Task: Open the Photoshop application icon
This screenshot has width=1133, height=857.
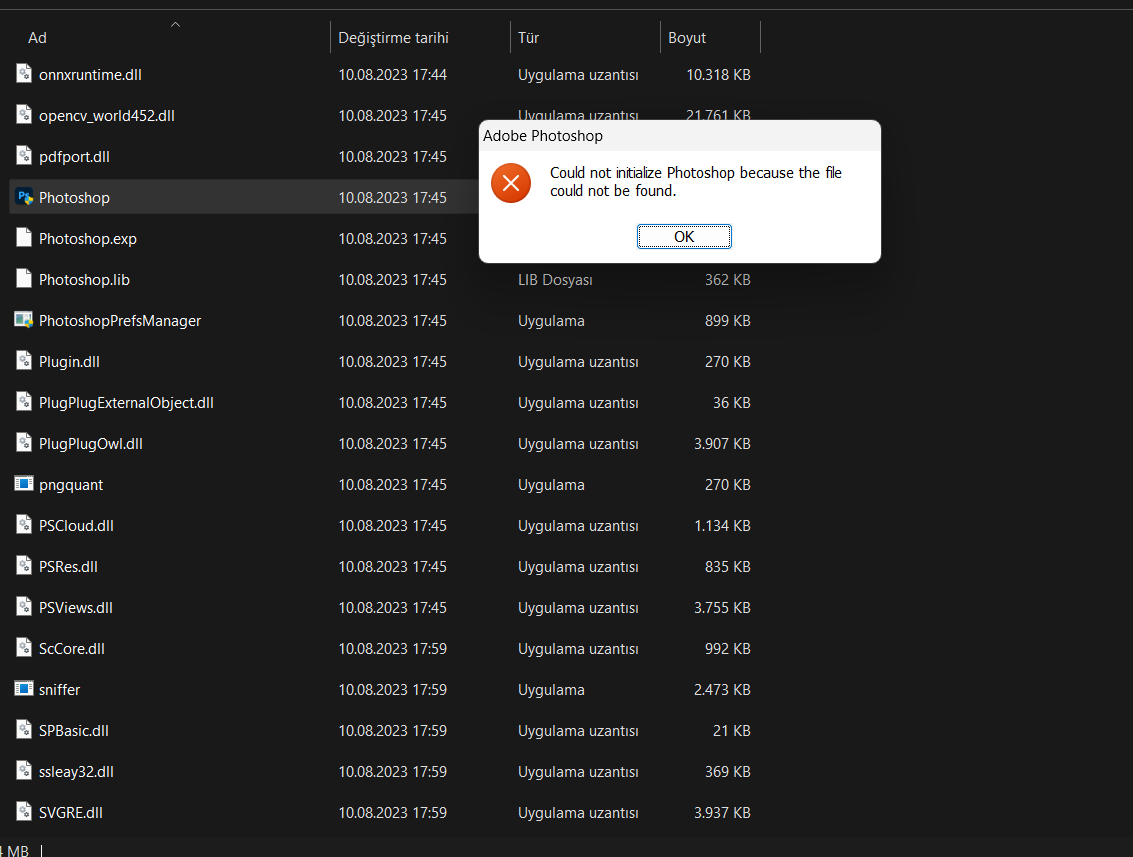Action: click(24, 197)
